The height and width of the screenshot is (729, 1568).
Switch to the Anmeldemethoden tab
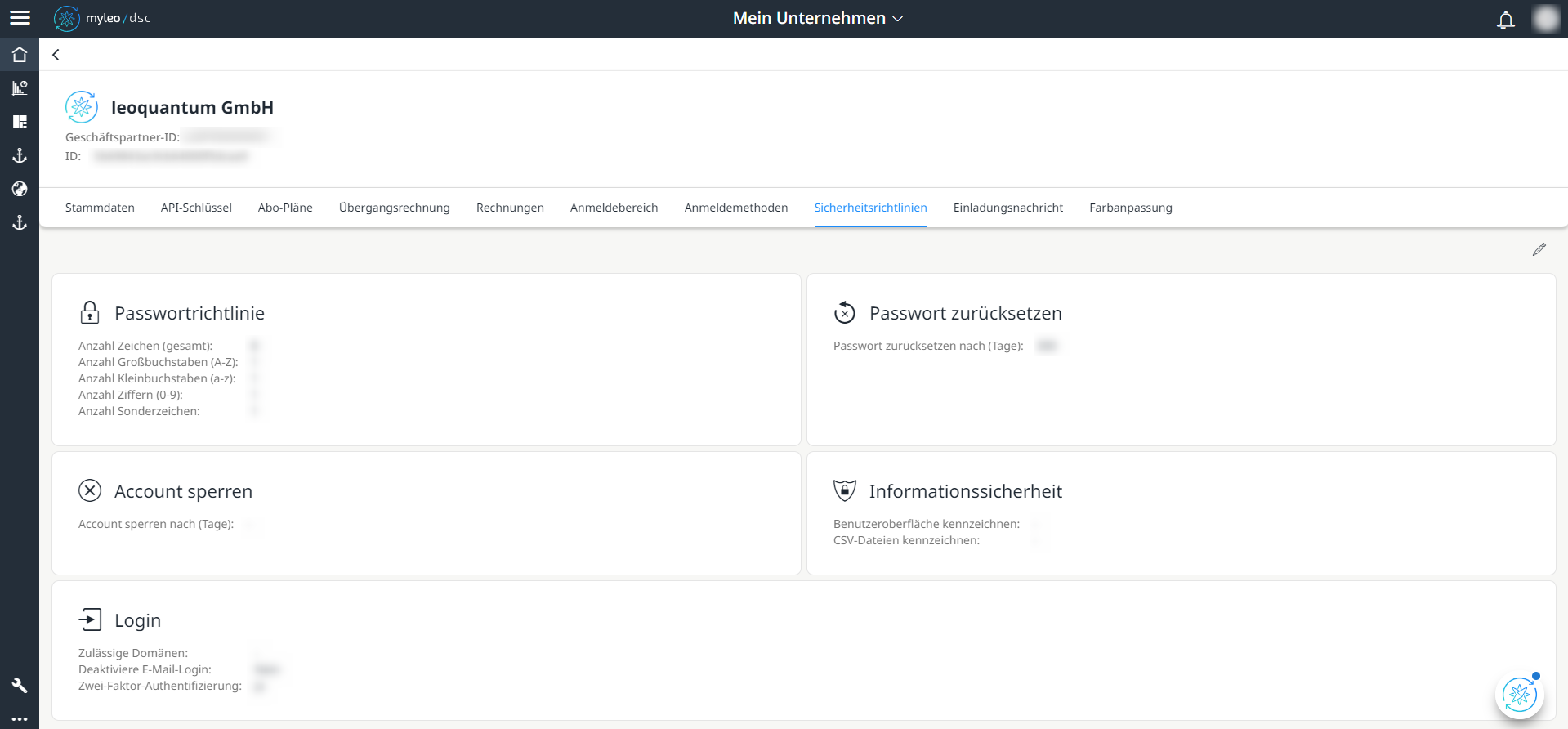click(736, 208)
